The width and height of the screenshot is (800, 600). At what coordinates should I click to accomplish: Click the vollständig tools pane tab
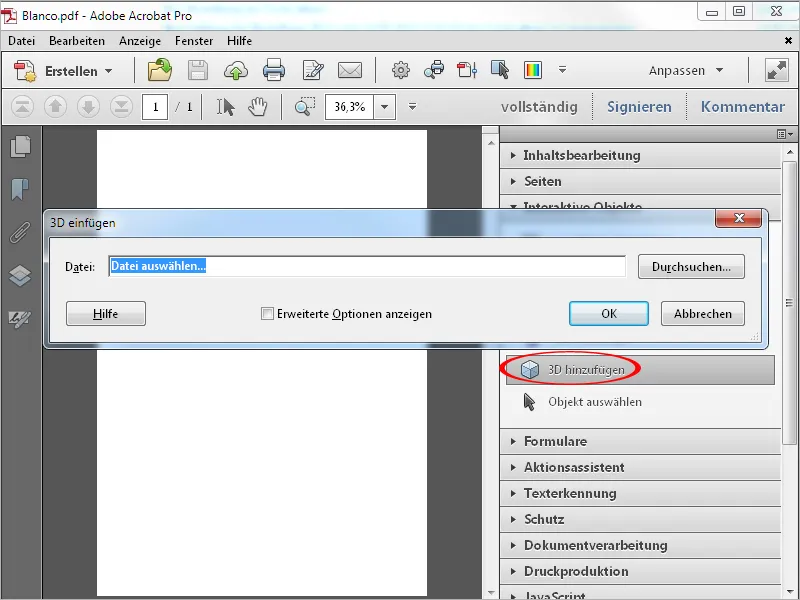(539, 107)
